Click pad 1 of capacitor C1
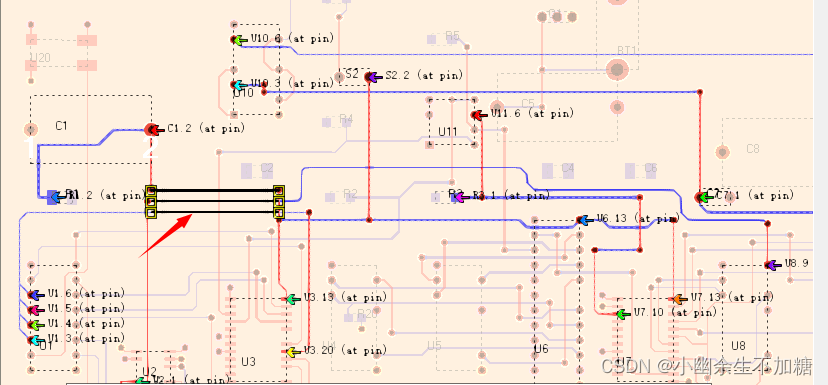 click(31, 129)
